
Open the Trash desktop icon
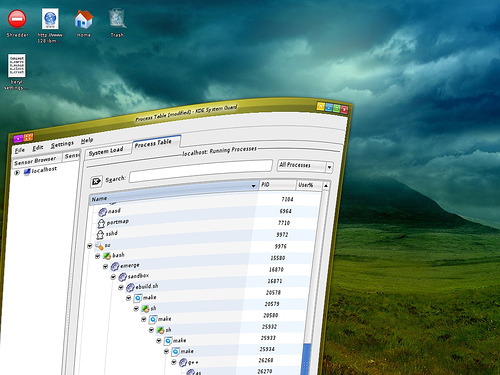pyautogui.click(x=117, y=18)
